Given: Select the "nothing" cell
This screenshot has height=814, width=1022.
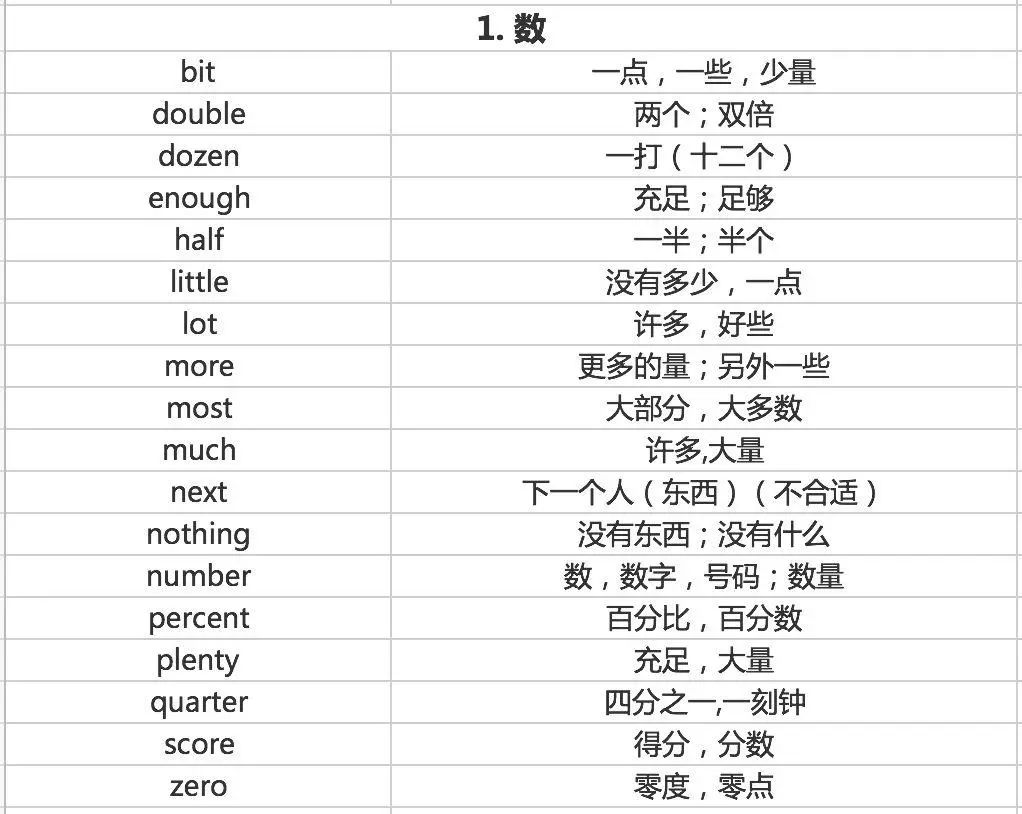Looking at the screenshot, I should (x=198, y=534).
